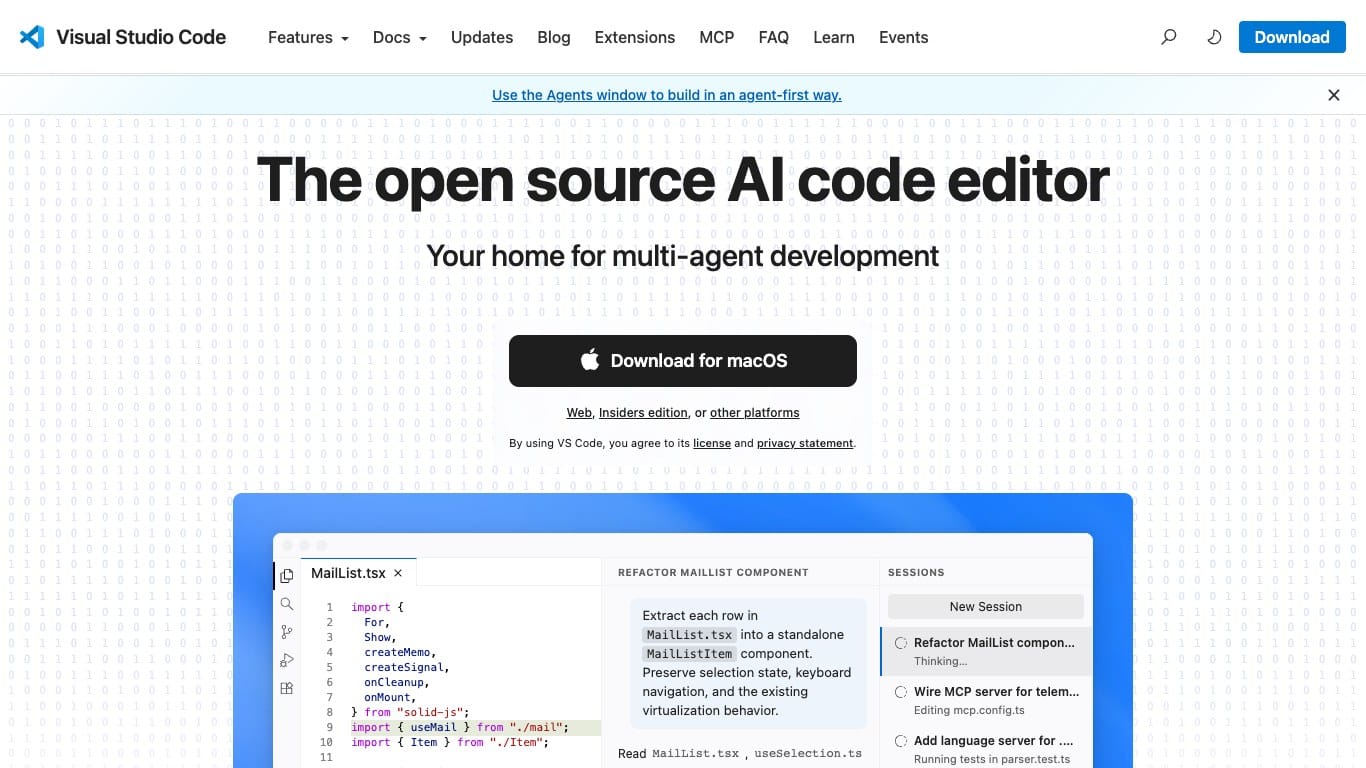This screenshot has width=1366, height=768.
Task: Open the Source Control icon in the activity bar
Action: [287, 632]
